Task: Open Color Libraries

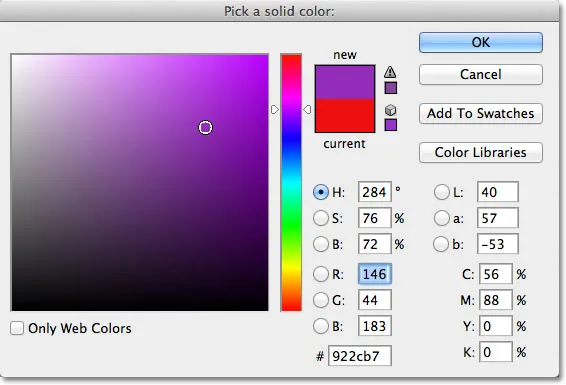Action: pos(481,152)
